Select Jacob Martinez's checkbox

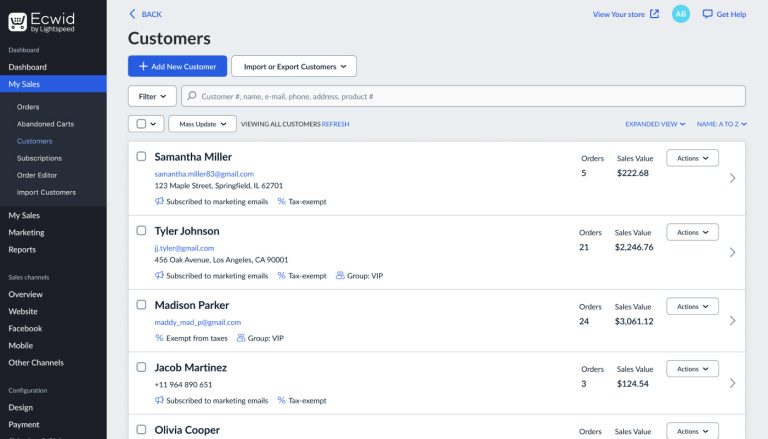point(141,367)
